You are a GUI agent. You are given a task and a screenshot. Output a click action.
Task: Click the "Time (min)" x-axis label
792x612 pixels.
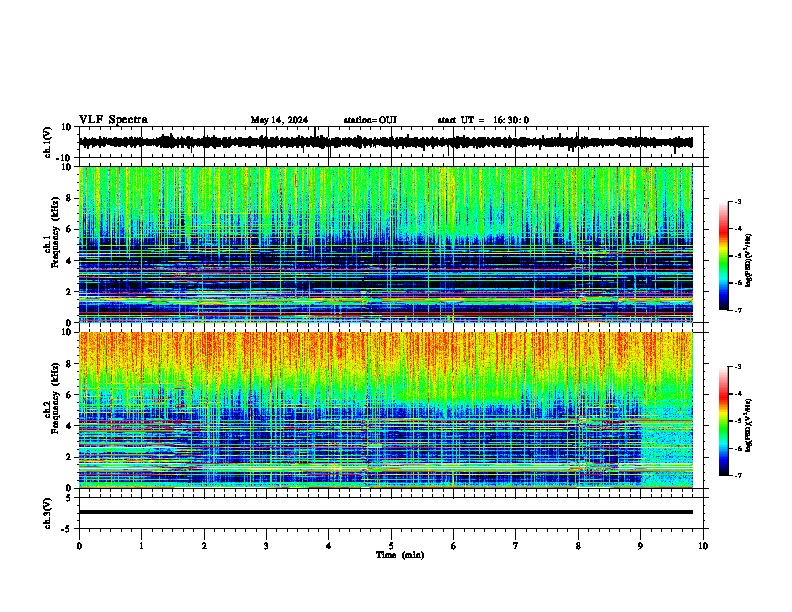(400, 555)
